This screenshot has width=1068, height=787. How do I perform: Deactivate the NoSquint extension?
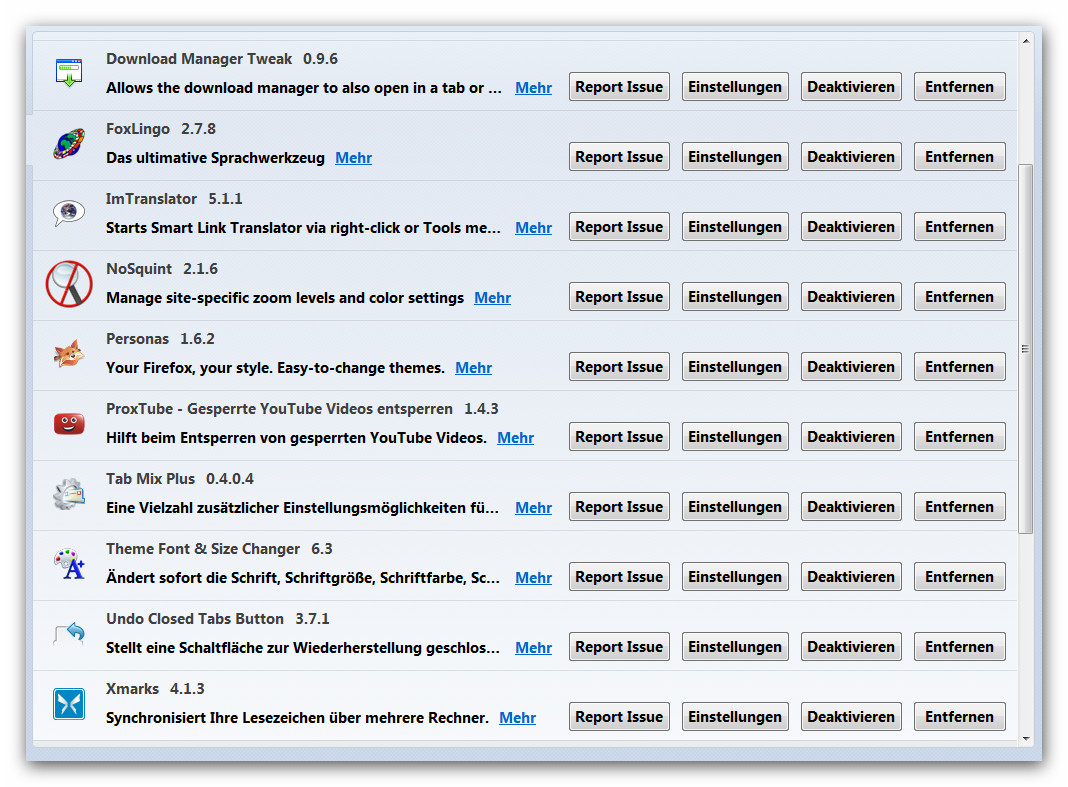pyautogui.click(x=851, y=297)
